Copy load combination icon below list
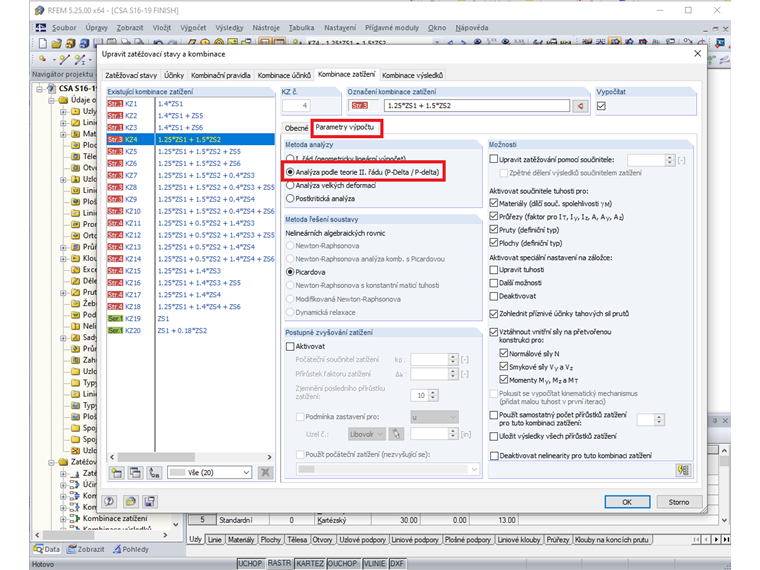The height and width of the screenshot is (570, 760). (x=135, y=473)
